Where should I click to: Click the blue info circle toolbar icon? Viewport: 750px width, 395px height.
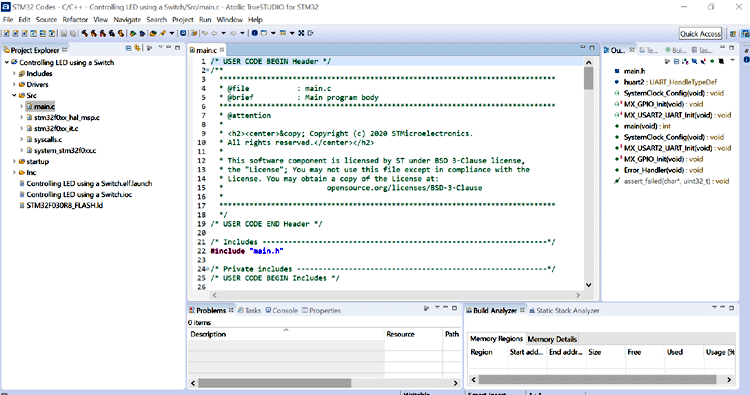(x=254, y=33)
